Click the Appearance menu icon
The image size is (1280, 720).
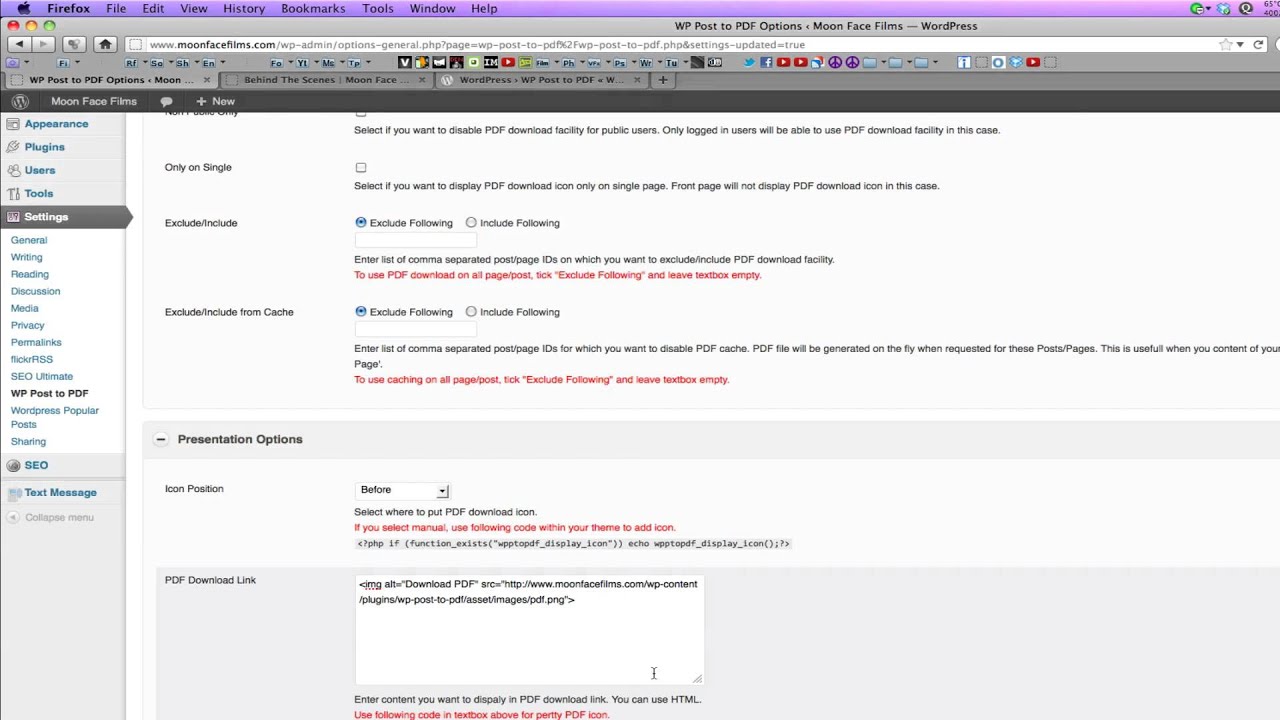(x=12, y=124)
